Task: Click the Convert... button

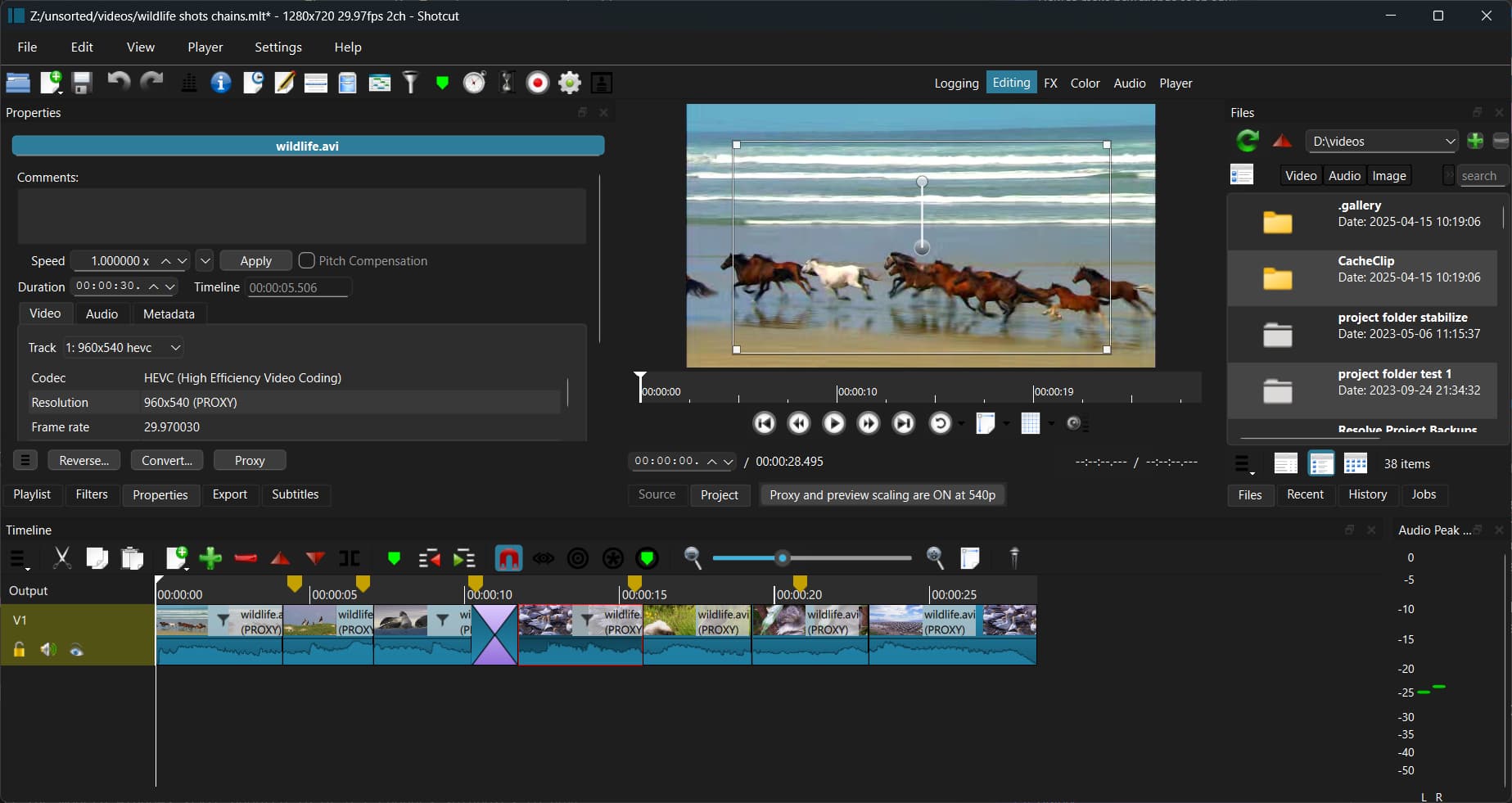Action: [x=167, y=460]
